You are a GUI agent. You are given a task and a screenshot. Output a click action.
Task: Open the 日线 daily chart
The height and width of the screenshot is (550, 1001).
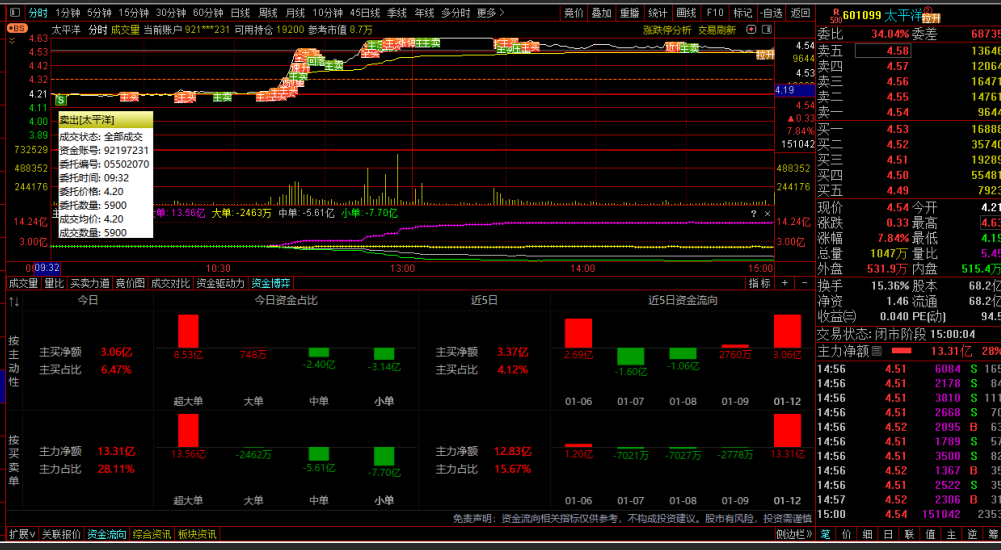tap(240, 13)
